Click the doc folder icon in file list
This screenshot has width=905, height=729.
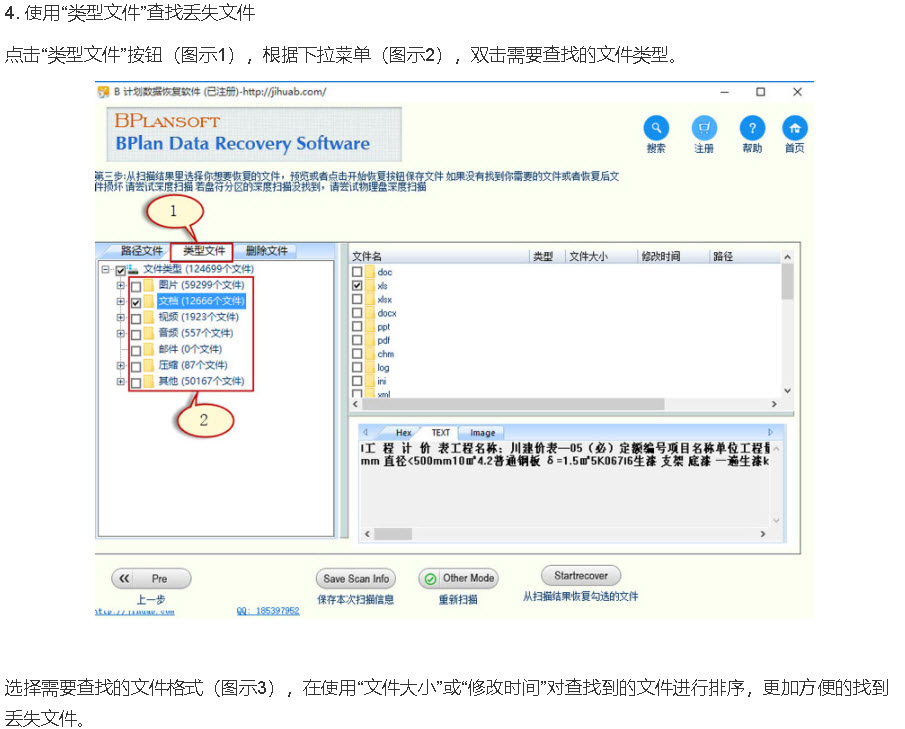click(370, 272)
